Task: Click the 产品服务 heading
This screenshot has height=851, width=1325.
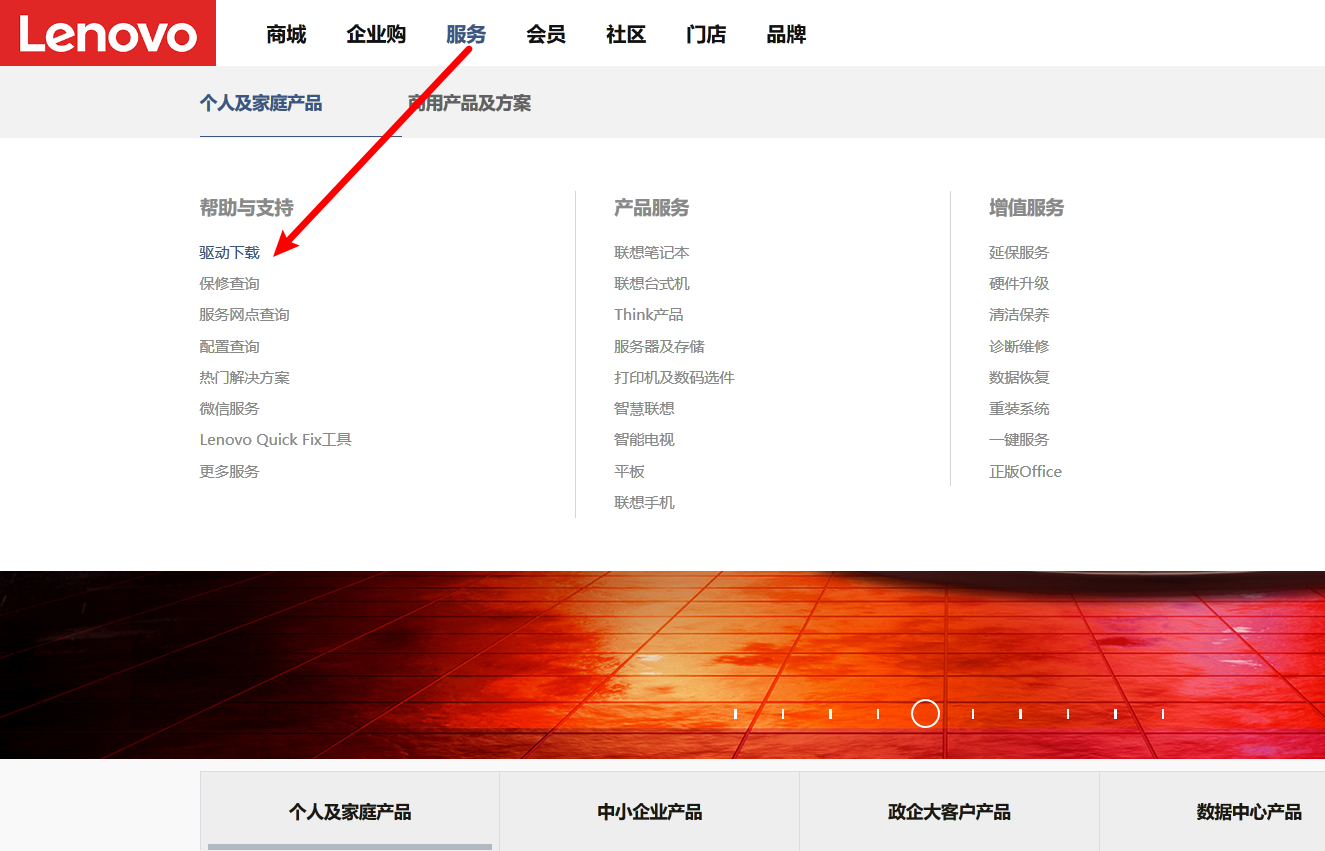Action: [652, 208]
